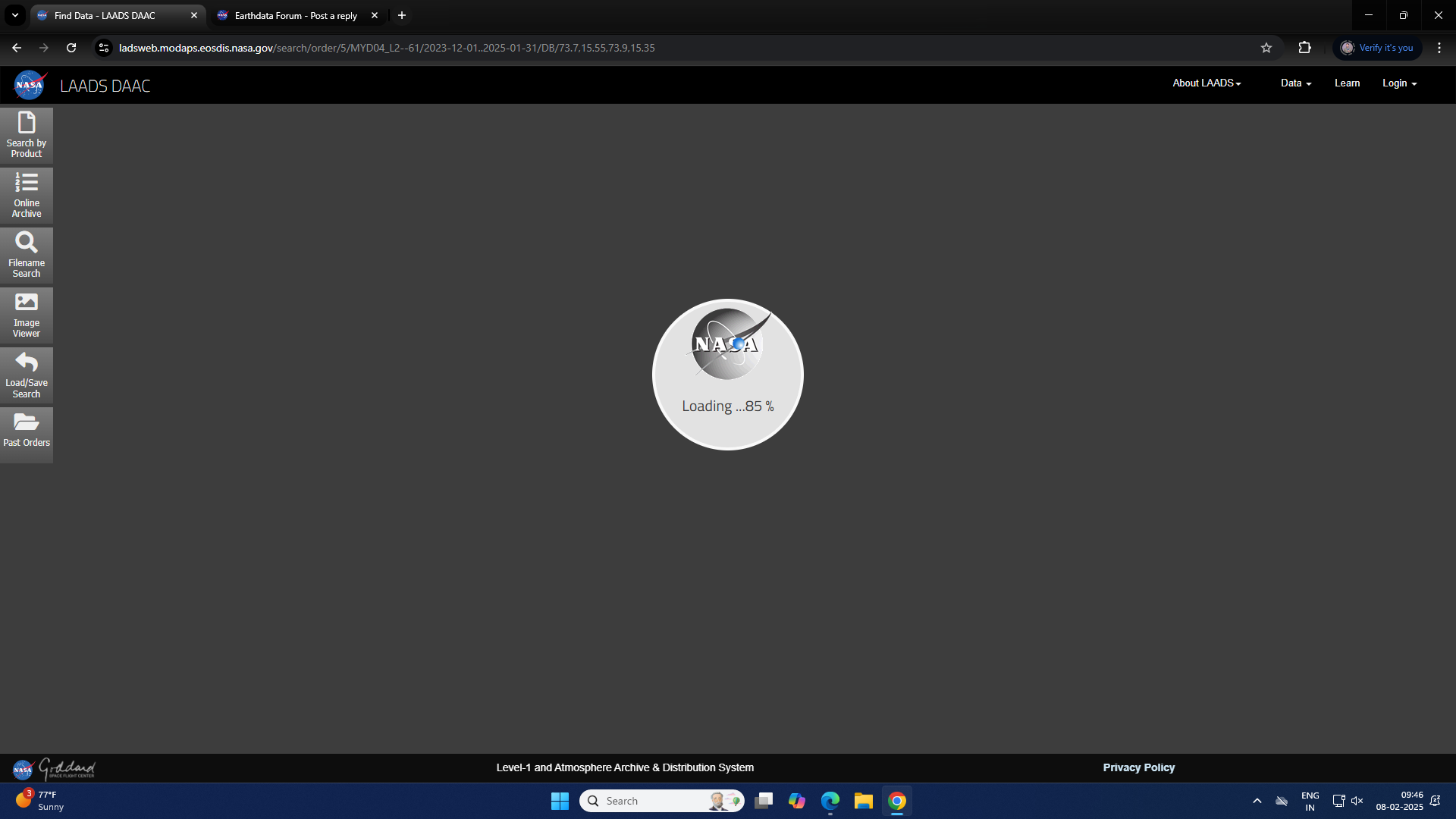Open site permissions settings in address bar

coord(103,47)
